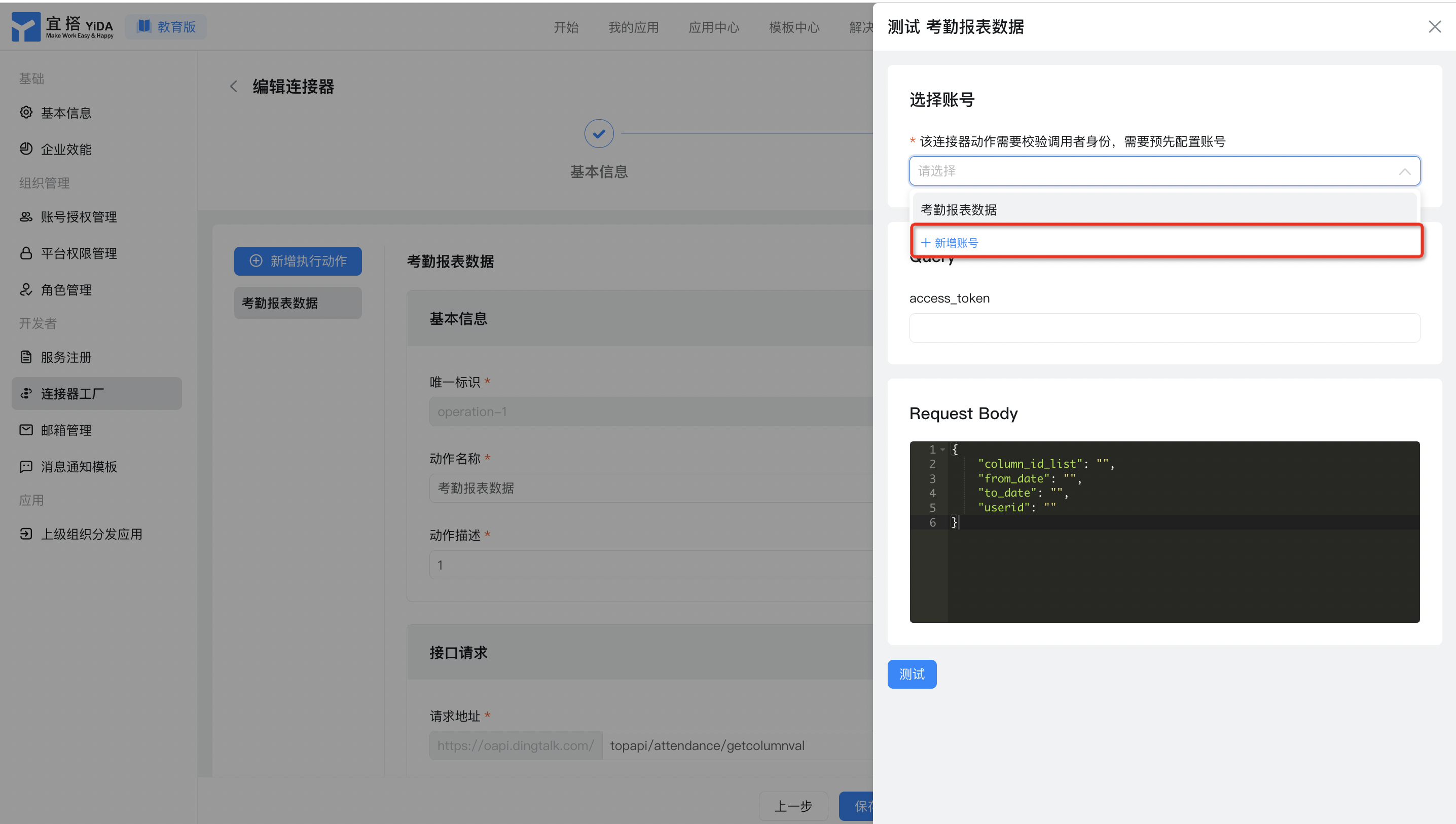Click the https://oapi.dingtalk.com/ prefix text
1456x824 pixels.
click(515, 745)
